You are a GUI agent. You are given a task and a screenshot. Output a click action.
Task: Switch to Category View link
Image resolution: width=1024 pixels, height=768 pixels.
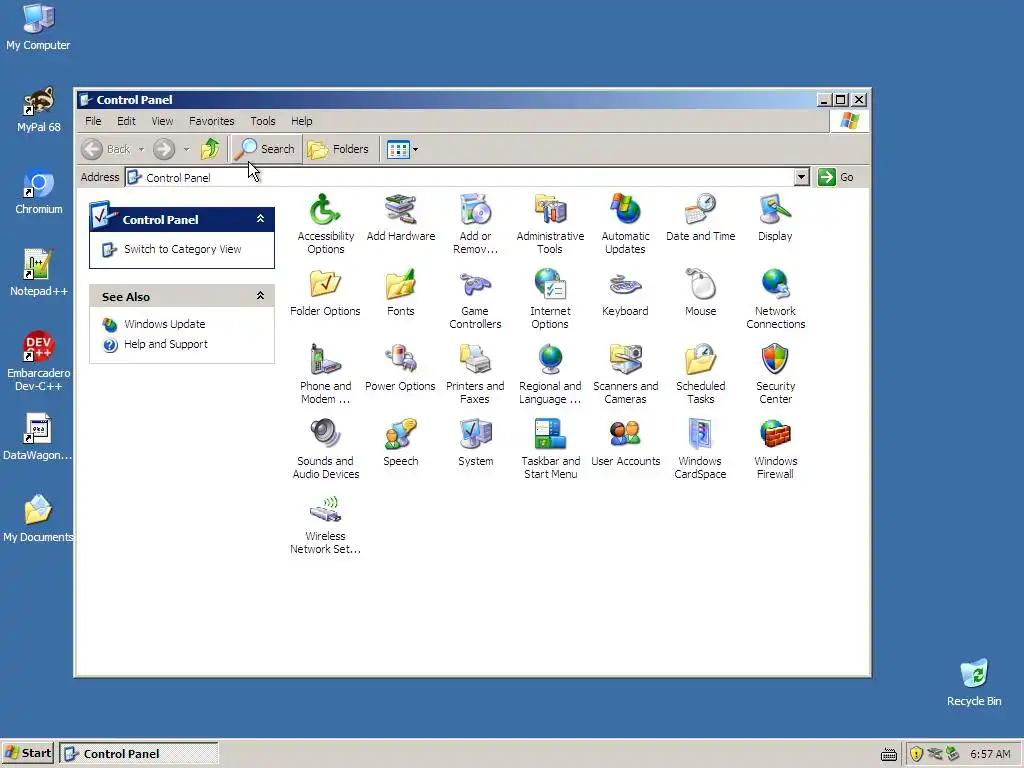[x=182, y=249]
